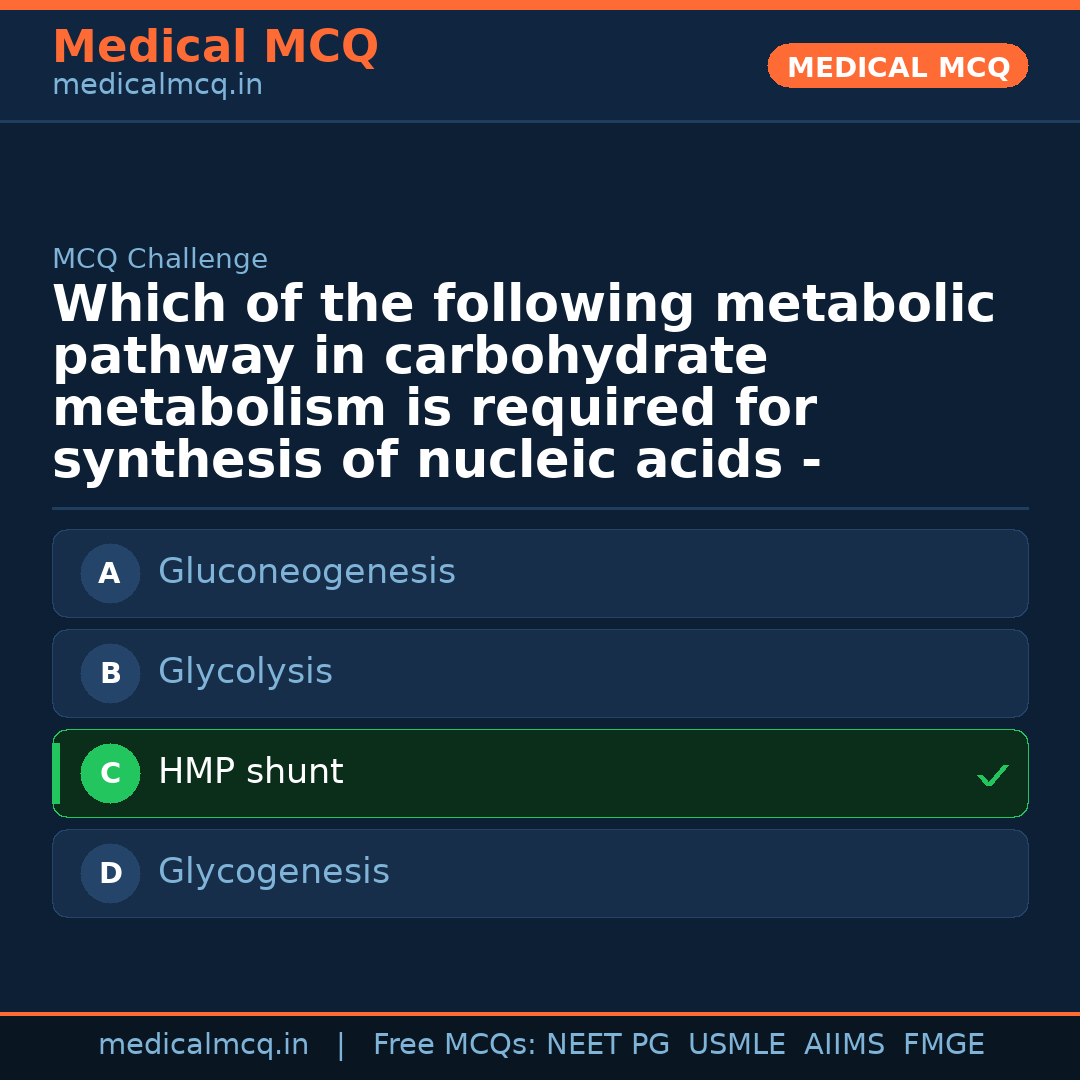This screenshot has height=1080, width=1080.
Task: Click the USMLE footer text
Action: pyautogui.click(x=736, y=1045)
